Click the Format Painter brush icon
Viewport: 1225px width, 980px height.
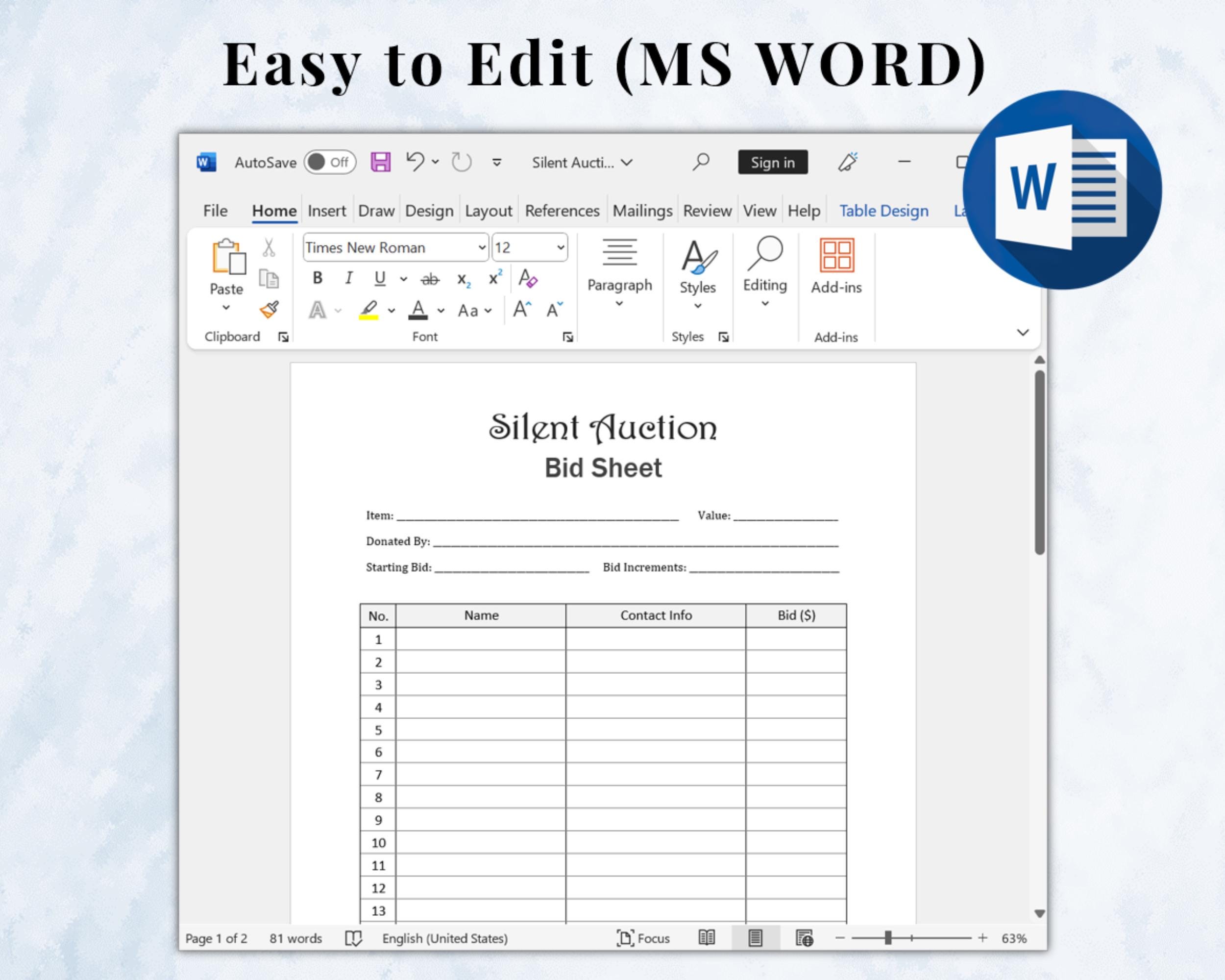pyautogui.click(x=269, y=310)
